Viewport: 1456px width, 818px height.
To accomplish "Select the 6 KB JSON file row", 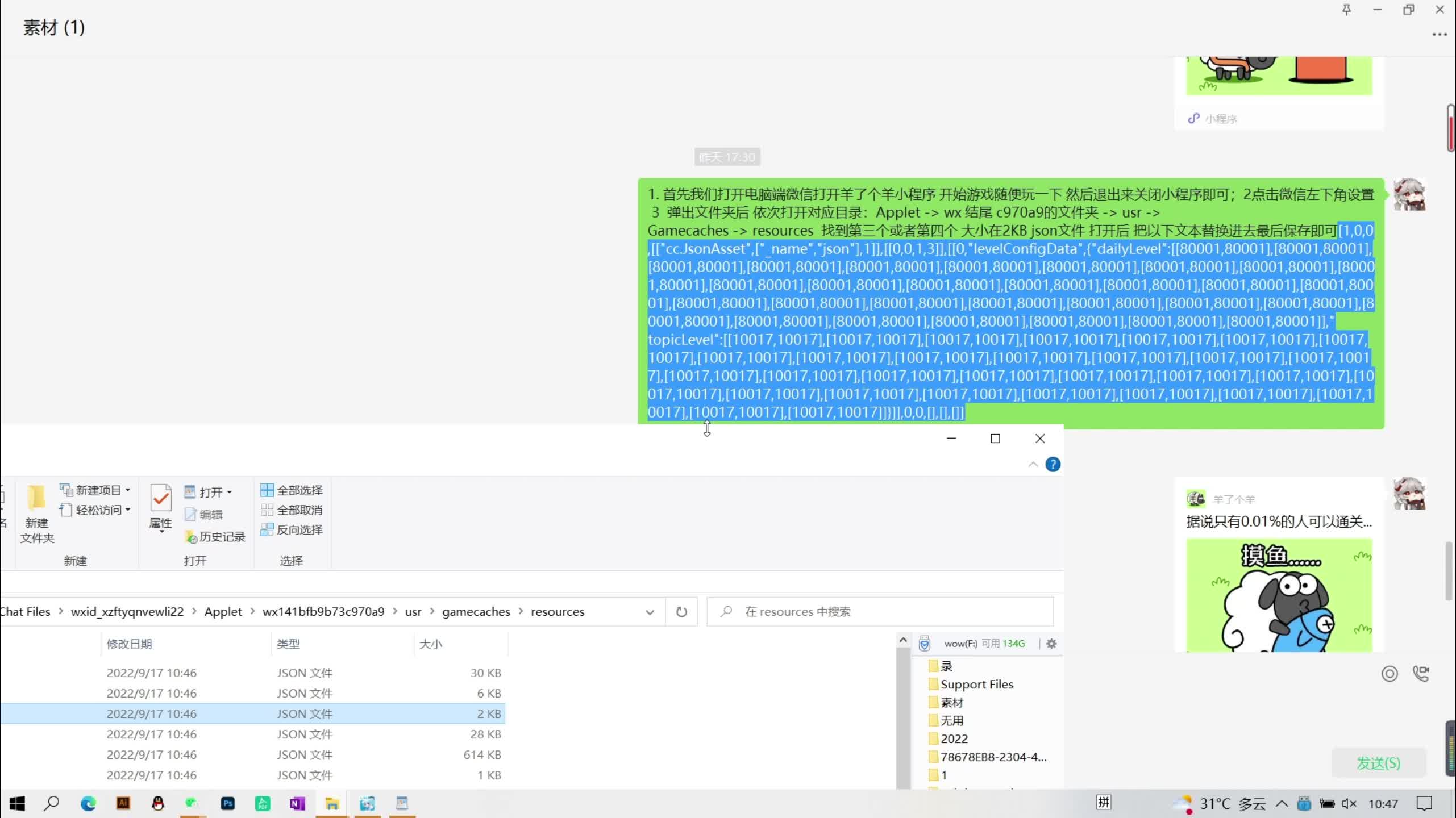I will click(252, 693).
